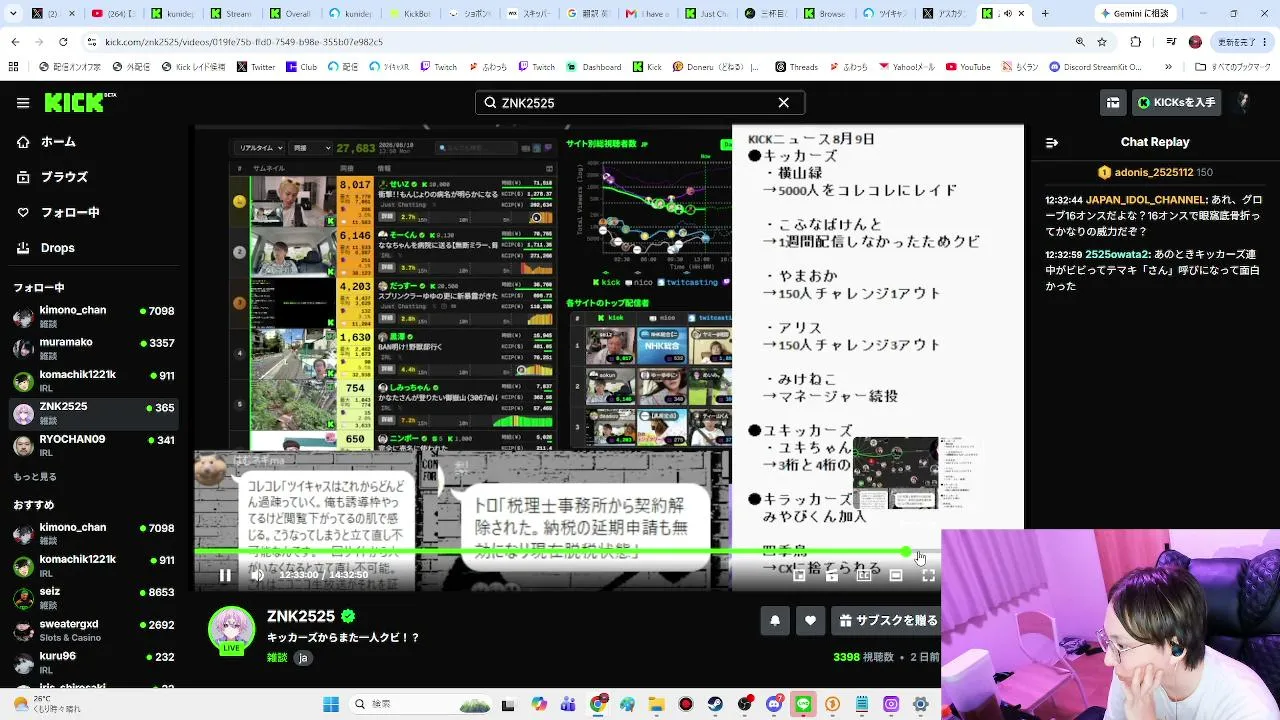Image resolution: width=1280 pixels, height=720 pixels.
Task: Open Steam from the taskbar
Action: tap(715, 704)
